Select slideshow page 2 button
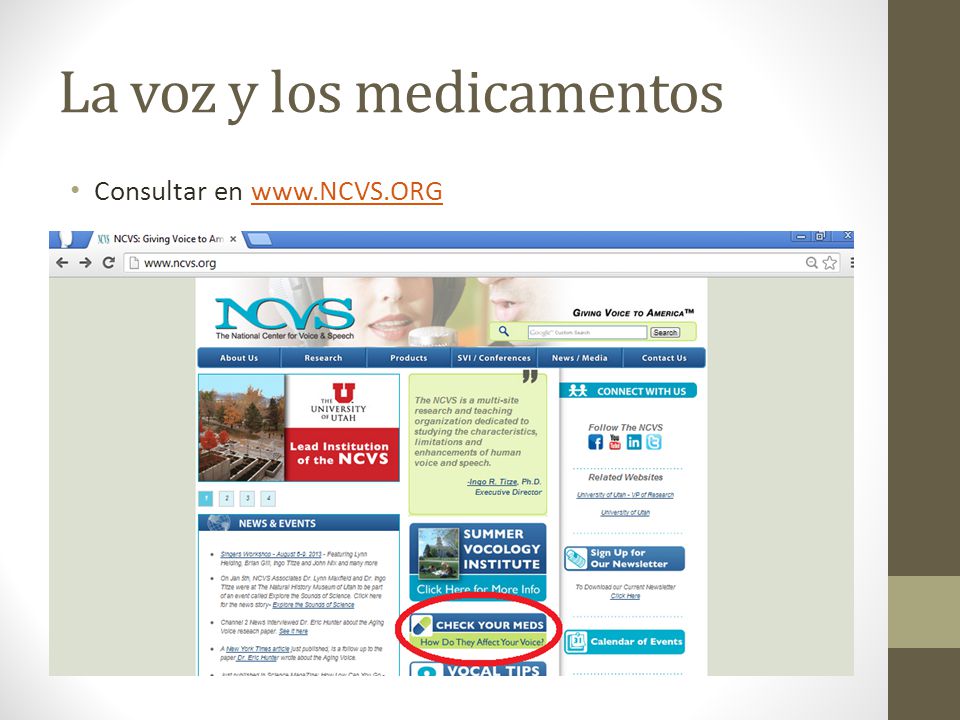Screen dimensions: 960x720 coord(227,498)
